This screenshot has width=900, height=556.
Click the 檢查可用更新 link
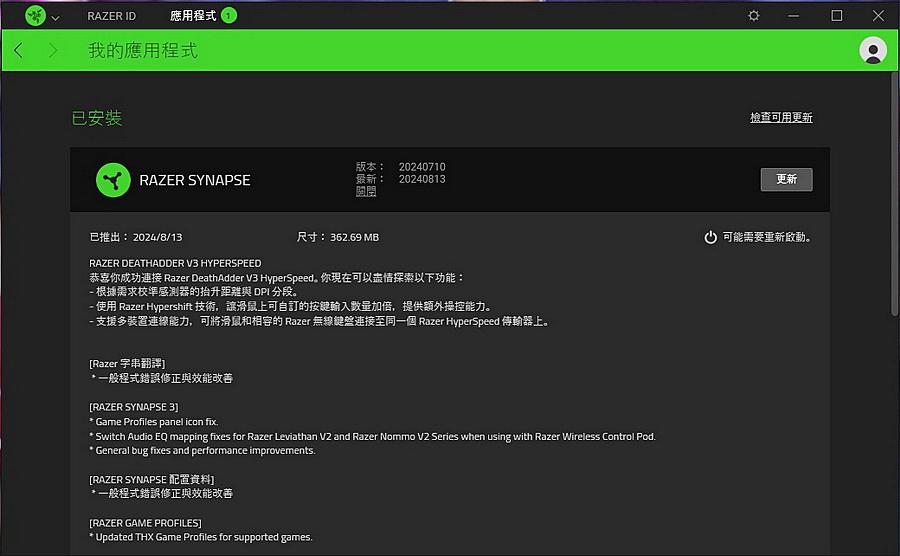[x=781, y=117]
